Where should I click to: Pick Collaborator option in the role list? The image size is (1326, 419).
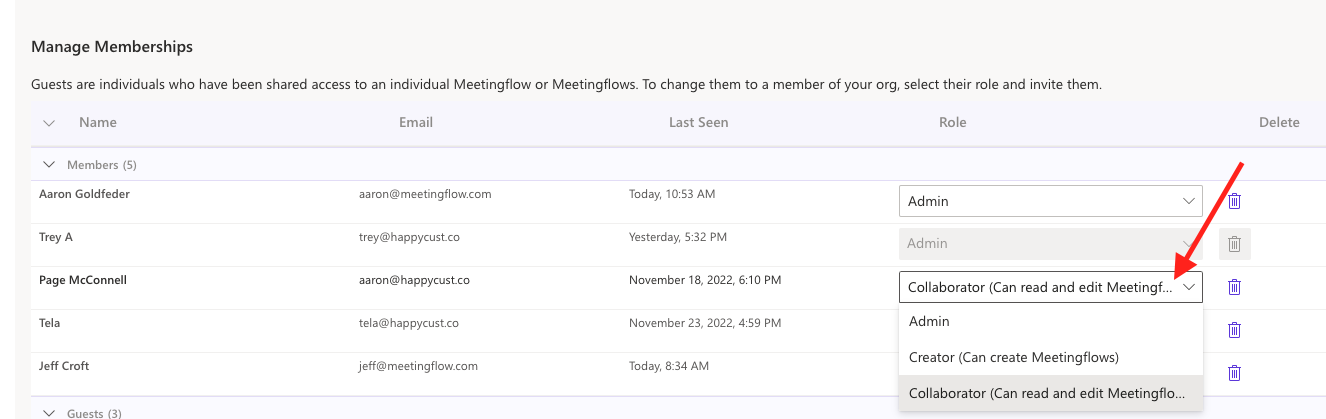(1050, 393)
